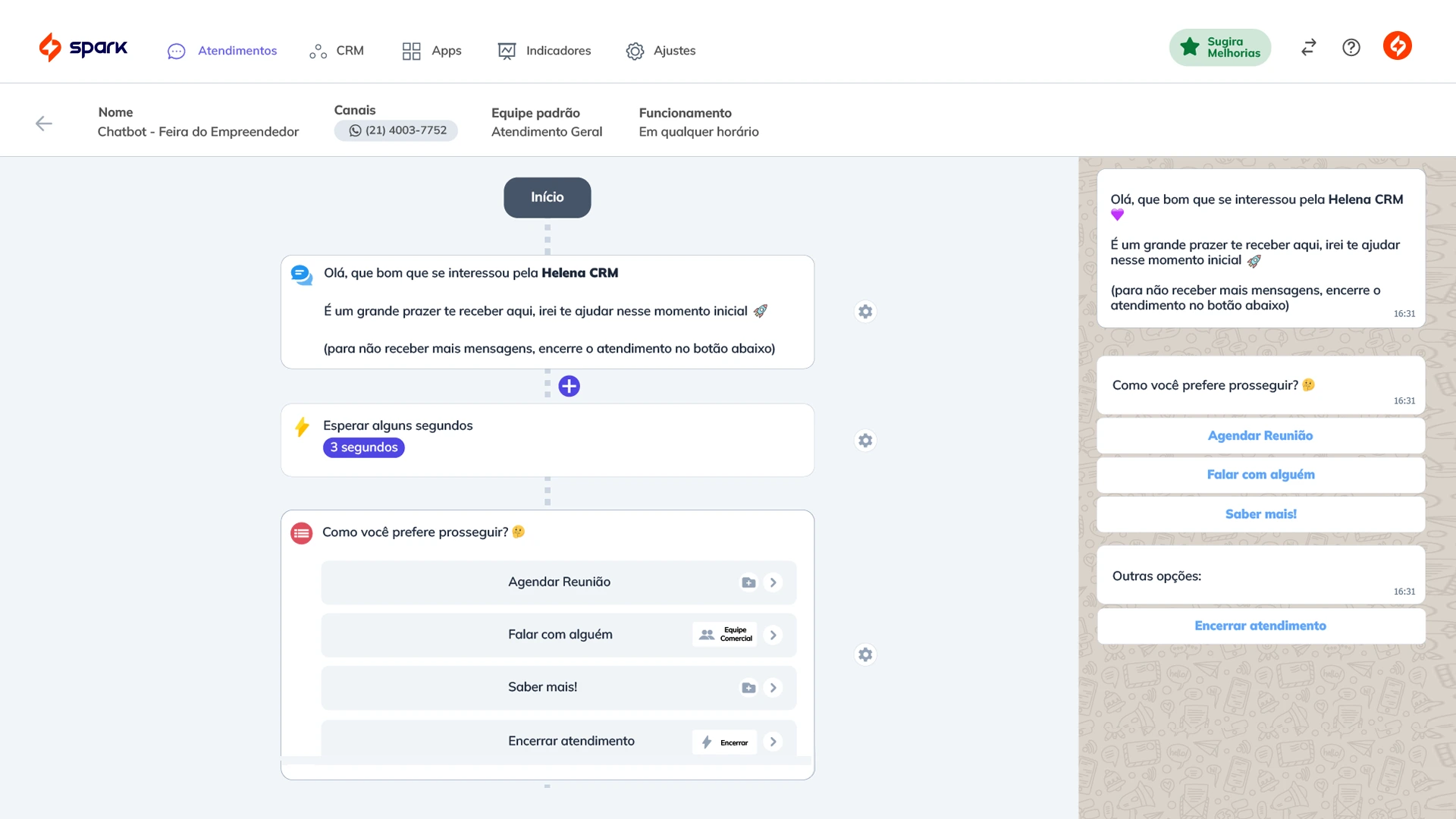Click the WhatsApp icon beside the phone number
Image resolution: width=1456 pixels, height=819 pixels.
(353, 130)
